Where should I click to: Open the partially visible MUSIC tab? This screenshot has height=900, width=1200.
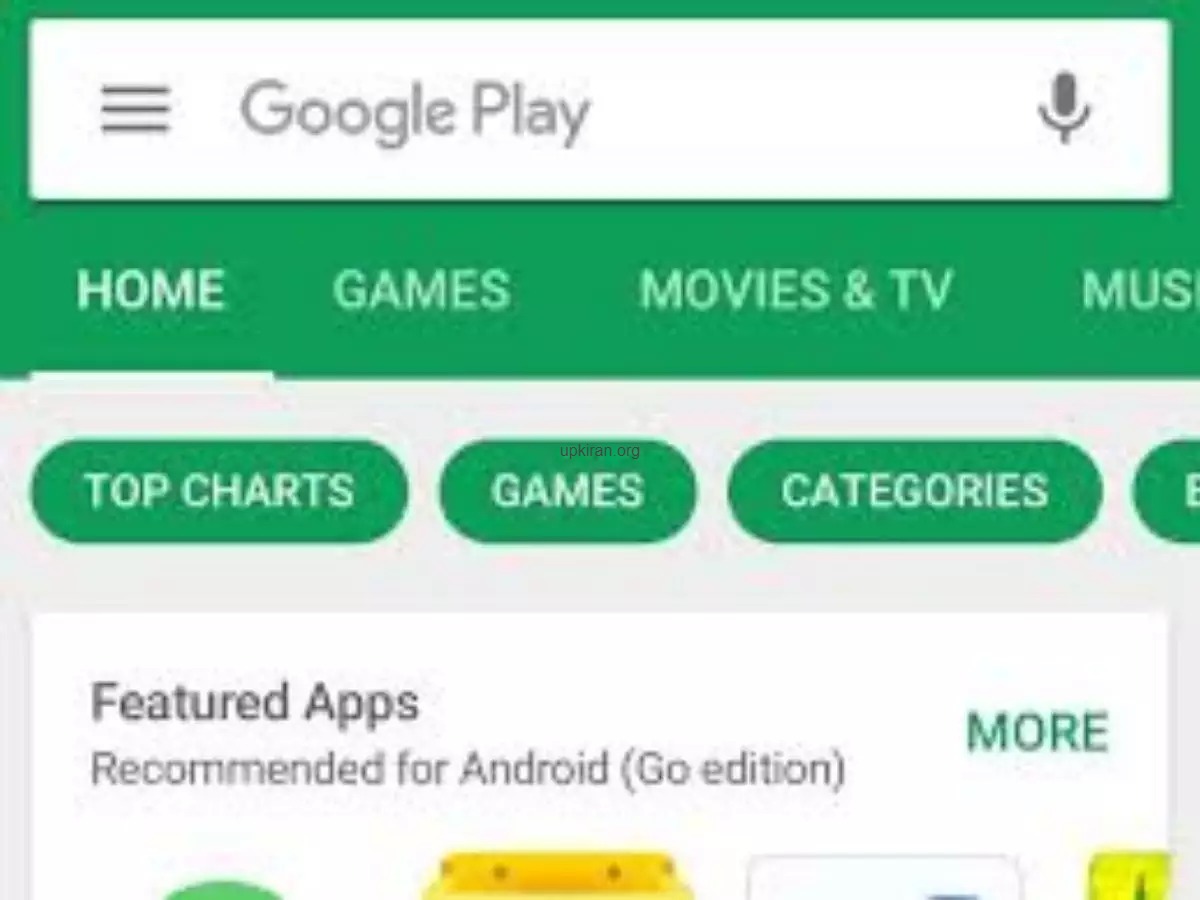coord(1140,290)
